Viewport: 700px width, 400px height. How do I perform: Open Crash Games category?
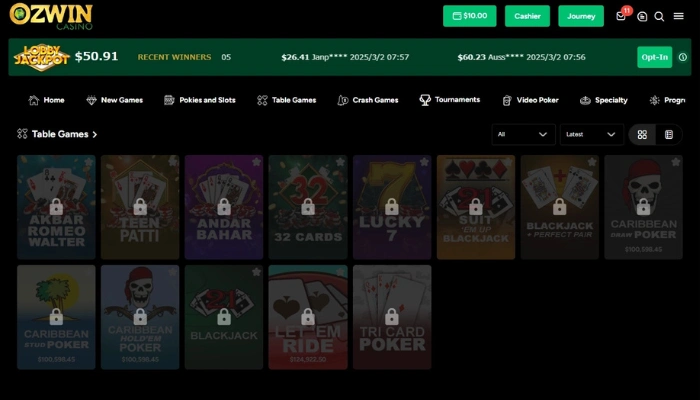point(368,100)
